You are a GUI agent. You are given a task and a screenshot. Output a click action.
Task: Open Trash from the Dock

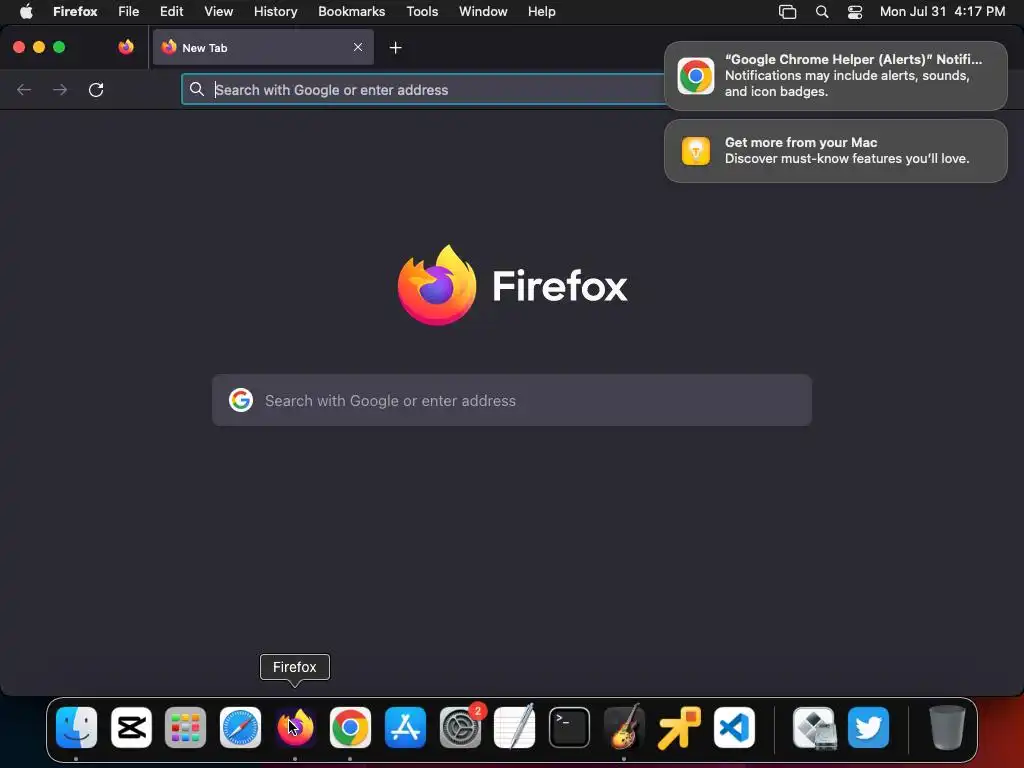947,727
